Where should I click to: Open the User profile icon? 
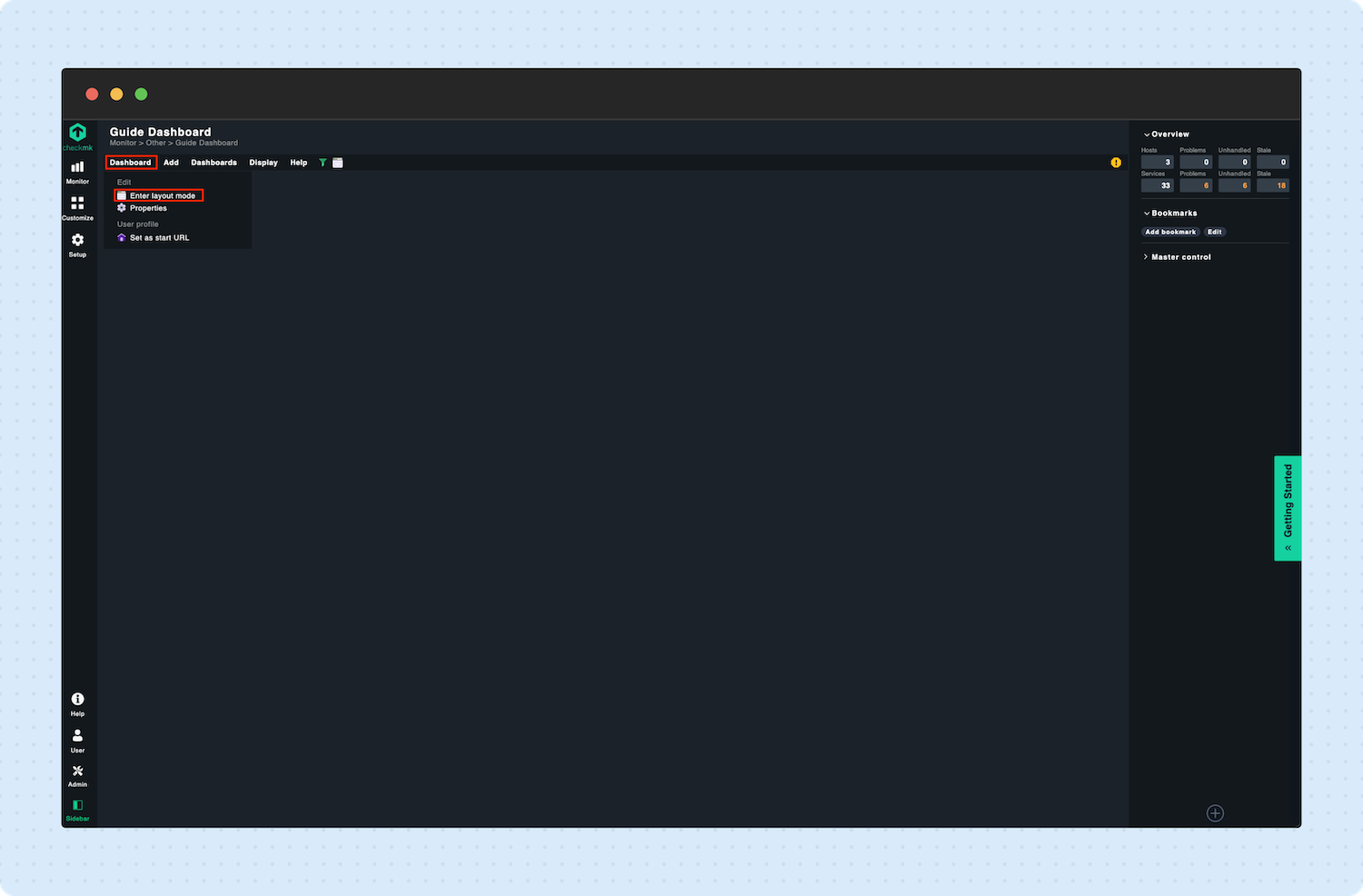(77, 740)
